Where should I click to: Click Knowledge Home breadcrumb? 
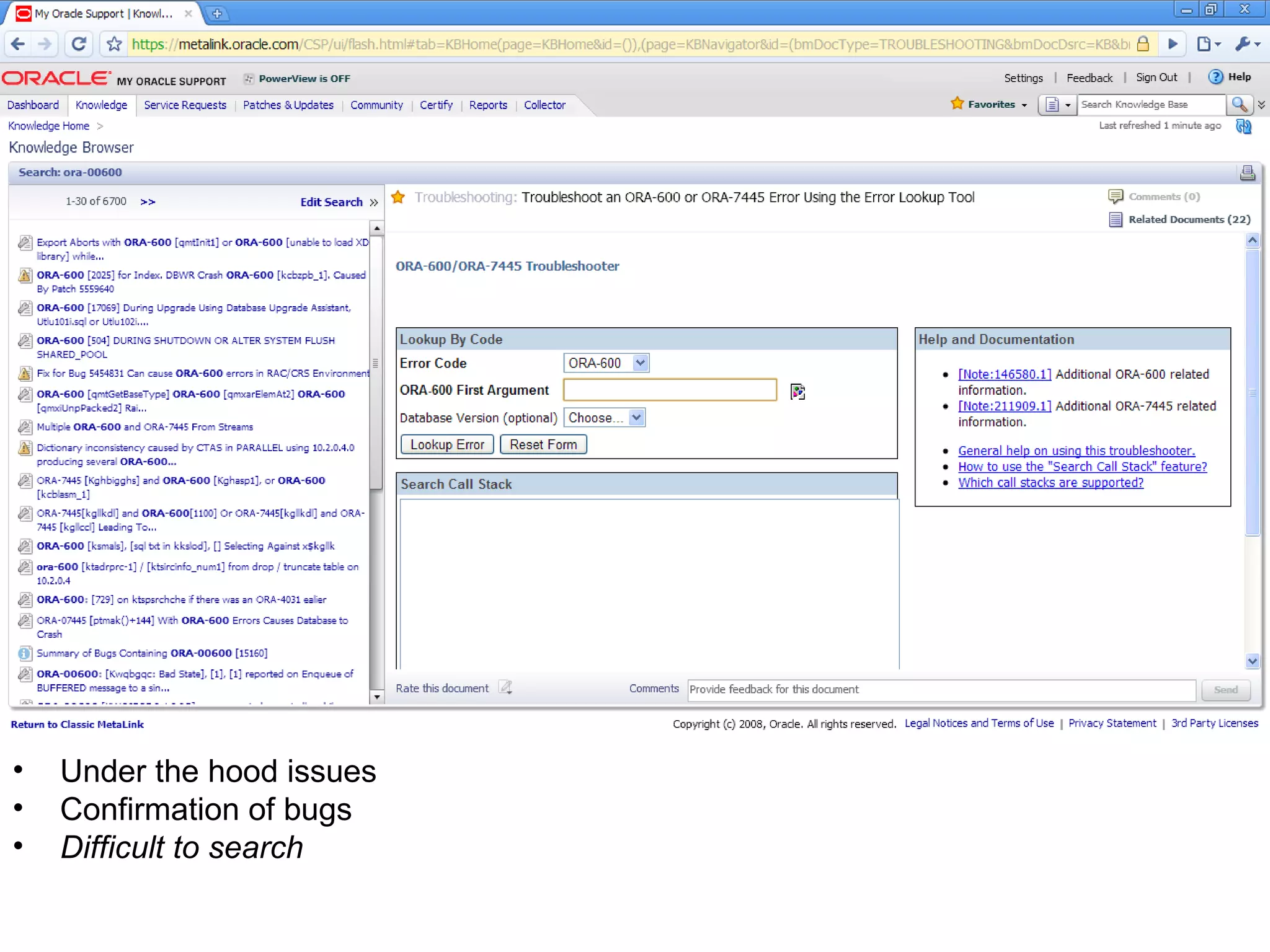[x=49, y=126]
